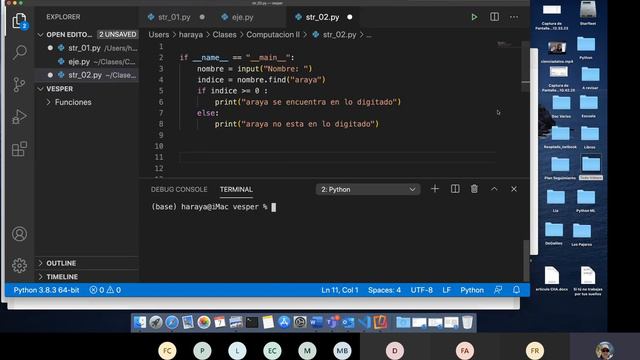Maximize the panel with the up chevron
The image size is (640, 360).
494,189
